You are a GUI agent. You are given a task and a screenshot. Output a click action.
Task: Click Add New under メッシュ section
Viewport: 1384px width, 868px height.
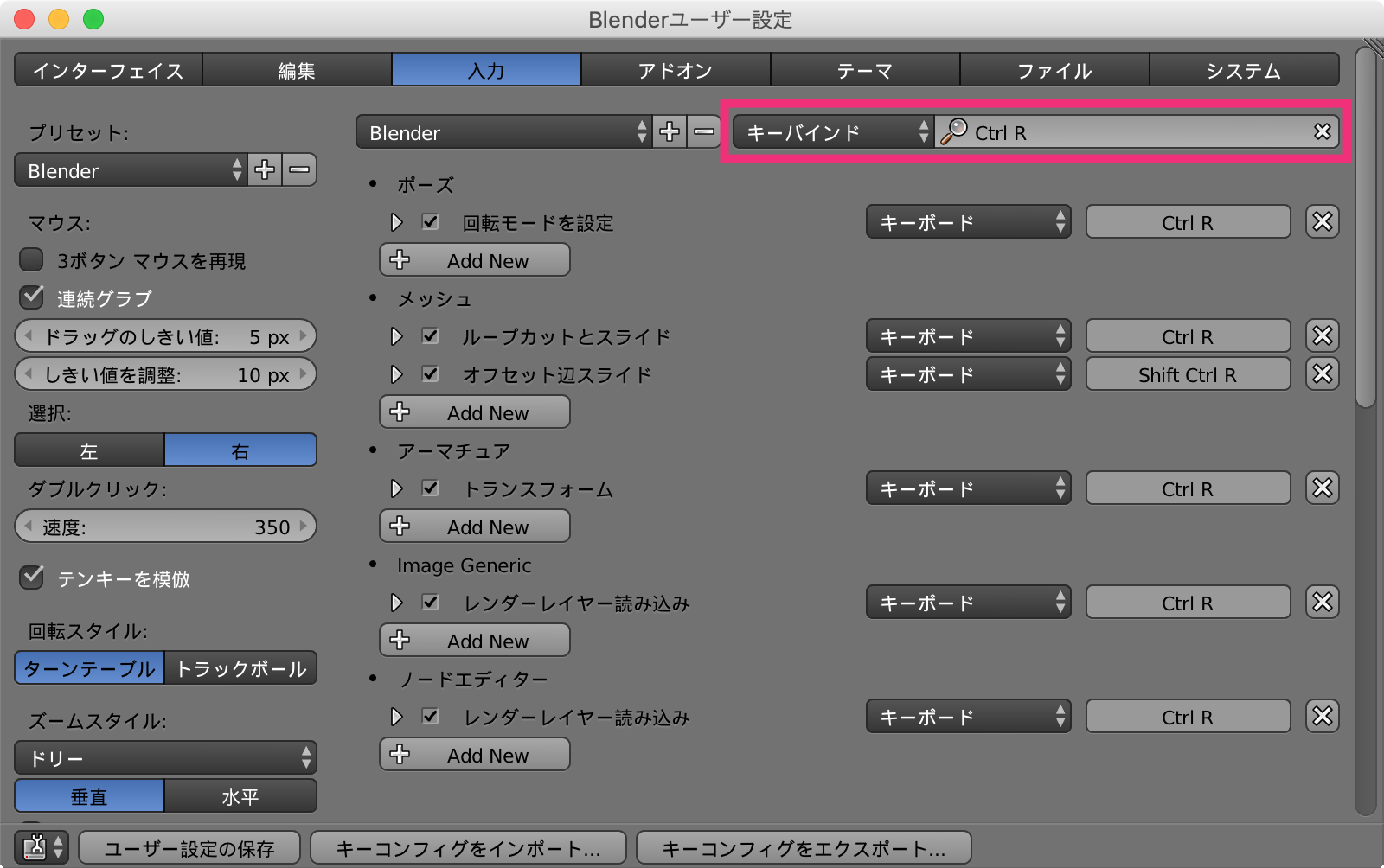coord(474,412)
